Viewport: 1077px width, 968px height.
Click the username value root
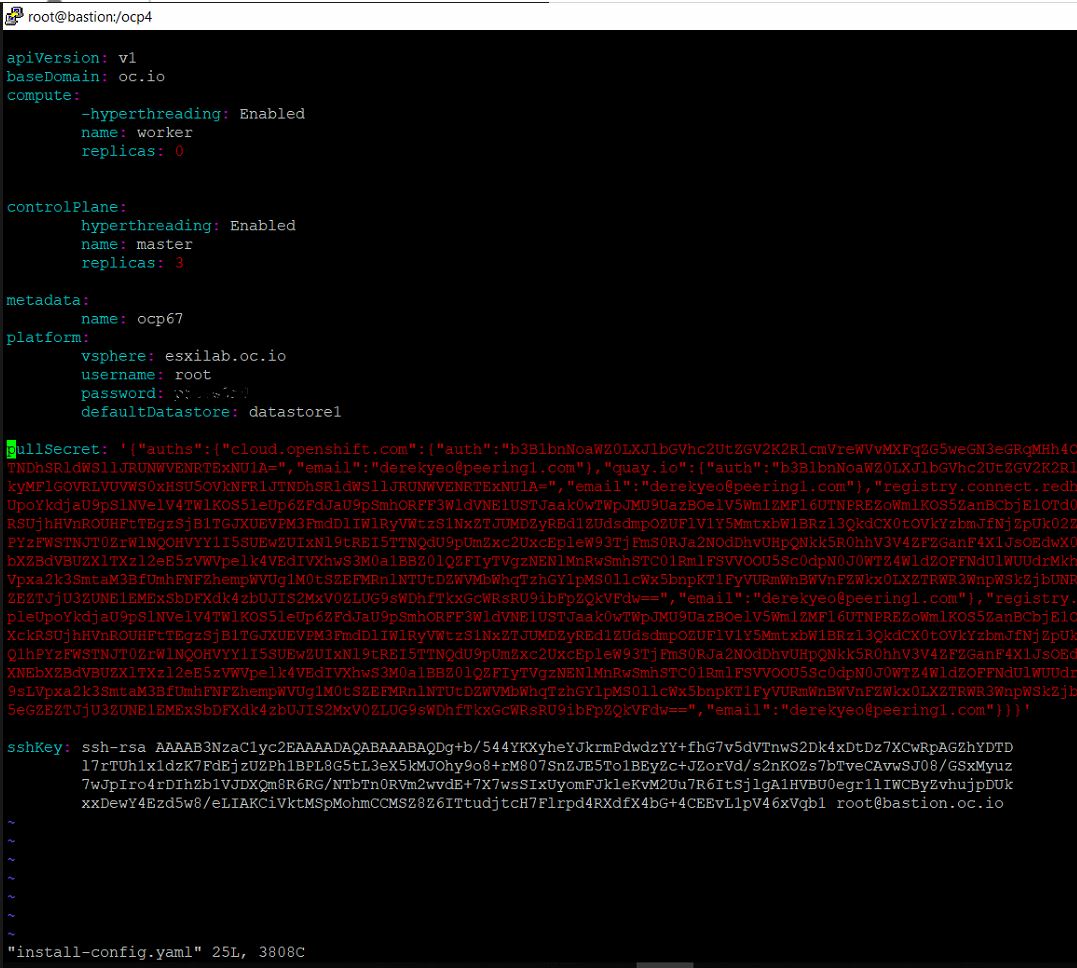point(192,374)
